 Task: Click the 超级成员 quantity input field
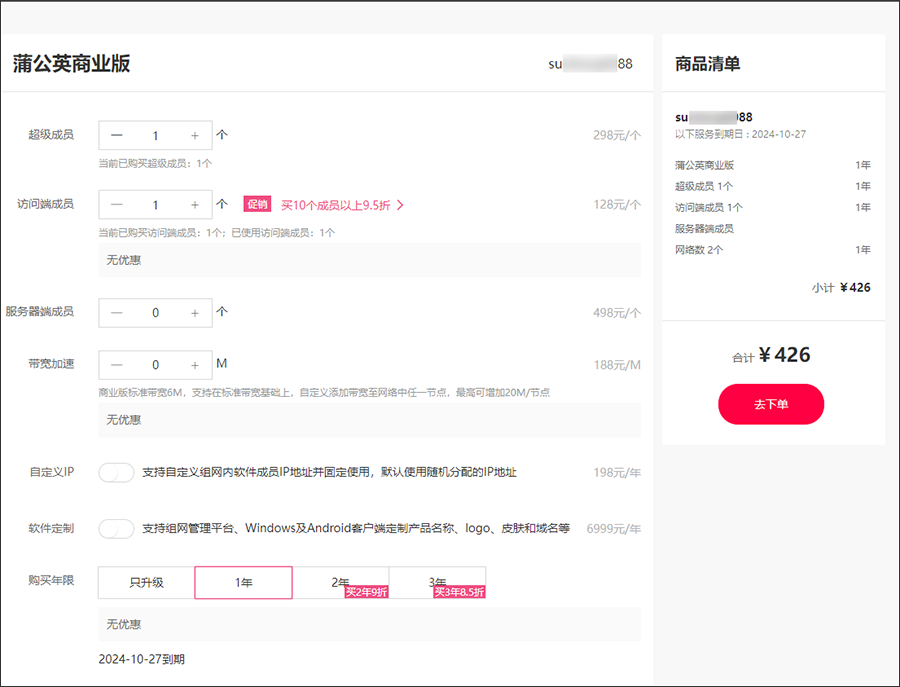156,135
